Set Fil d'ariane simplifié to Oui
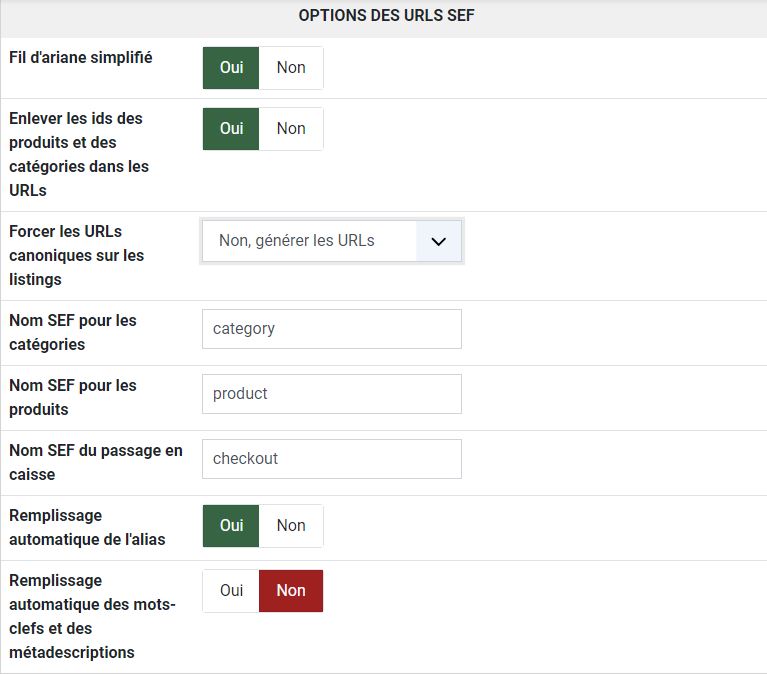This screenshot has width=767, height=674. 231,68
